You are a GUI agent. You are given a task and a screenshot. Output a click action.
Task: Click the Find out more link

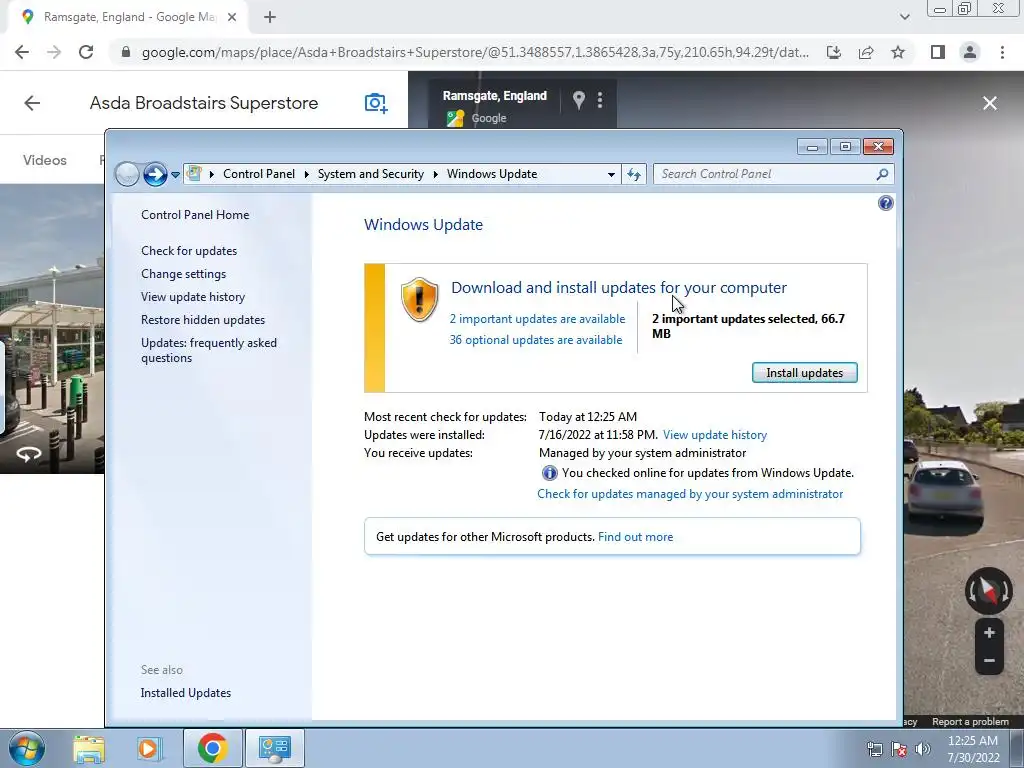click(635, 537)
